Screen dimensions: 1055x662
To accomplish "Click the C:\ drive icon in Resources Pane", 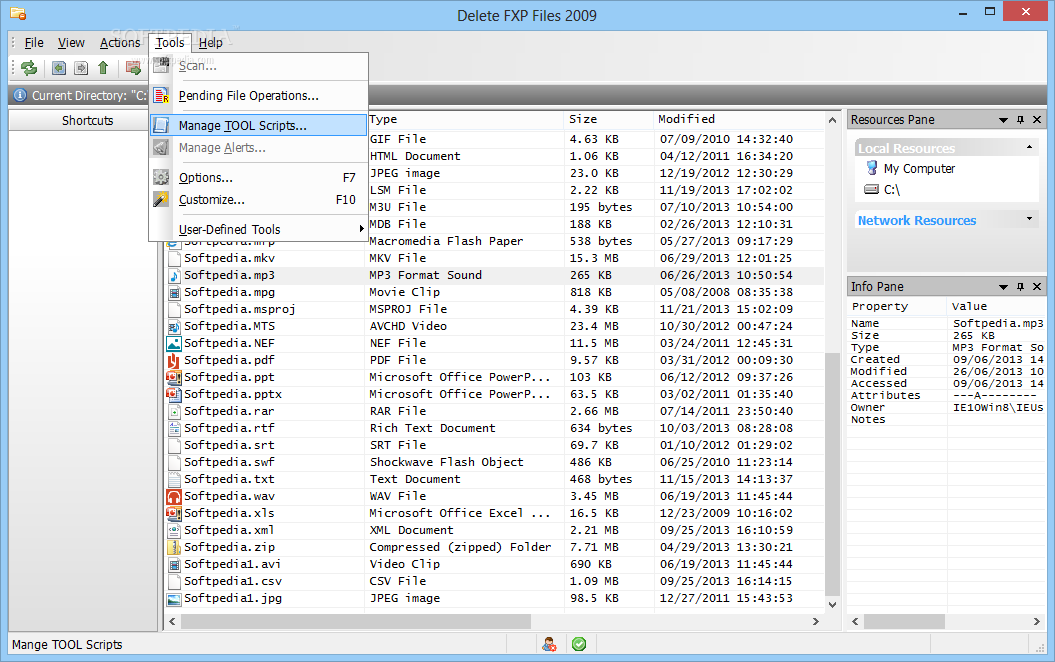I will pos(872,190).
